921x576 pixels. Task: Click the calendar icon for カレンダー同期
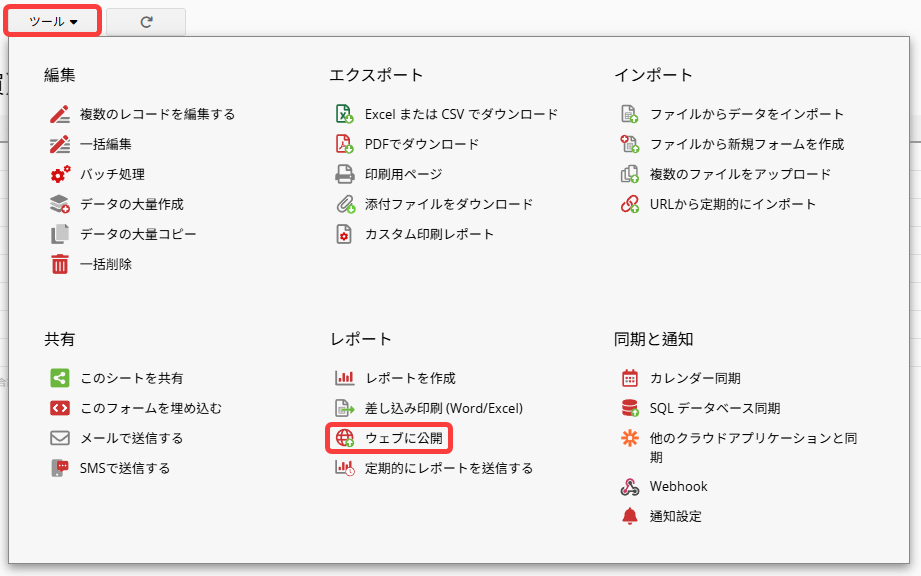click(x=630, y=378)
